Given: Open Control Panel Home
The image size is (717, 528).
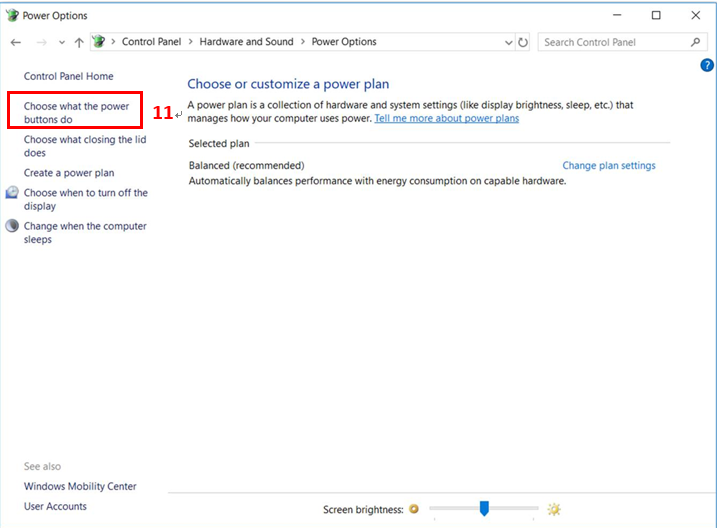Looking at the screenshot, I should pyautogui.click(x=69, y=76).
